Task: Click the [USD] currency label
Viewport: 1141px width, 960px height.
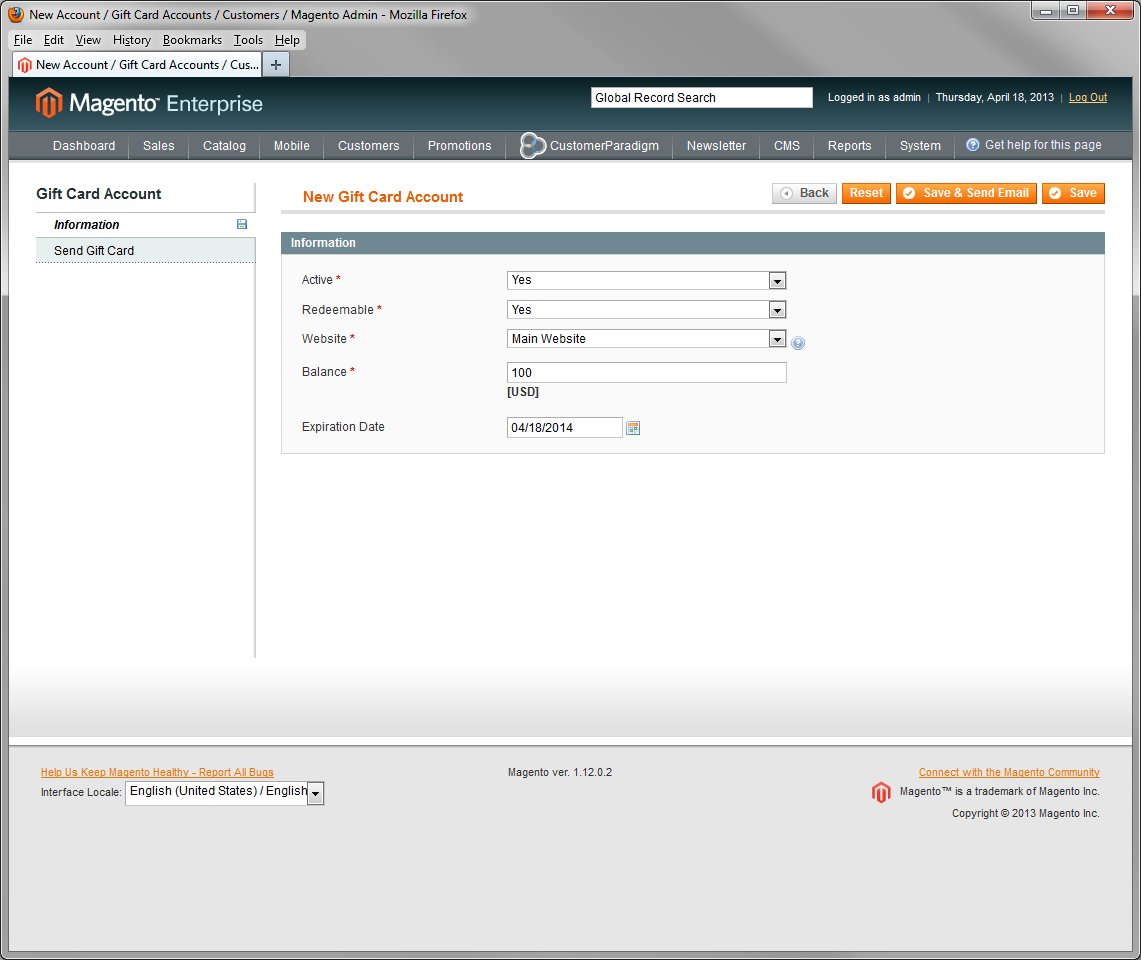Action: [522, 392]
